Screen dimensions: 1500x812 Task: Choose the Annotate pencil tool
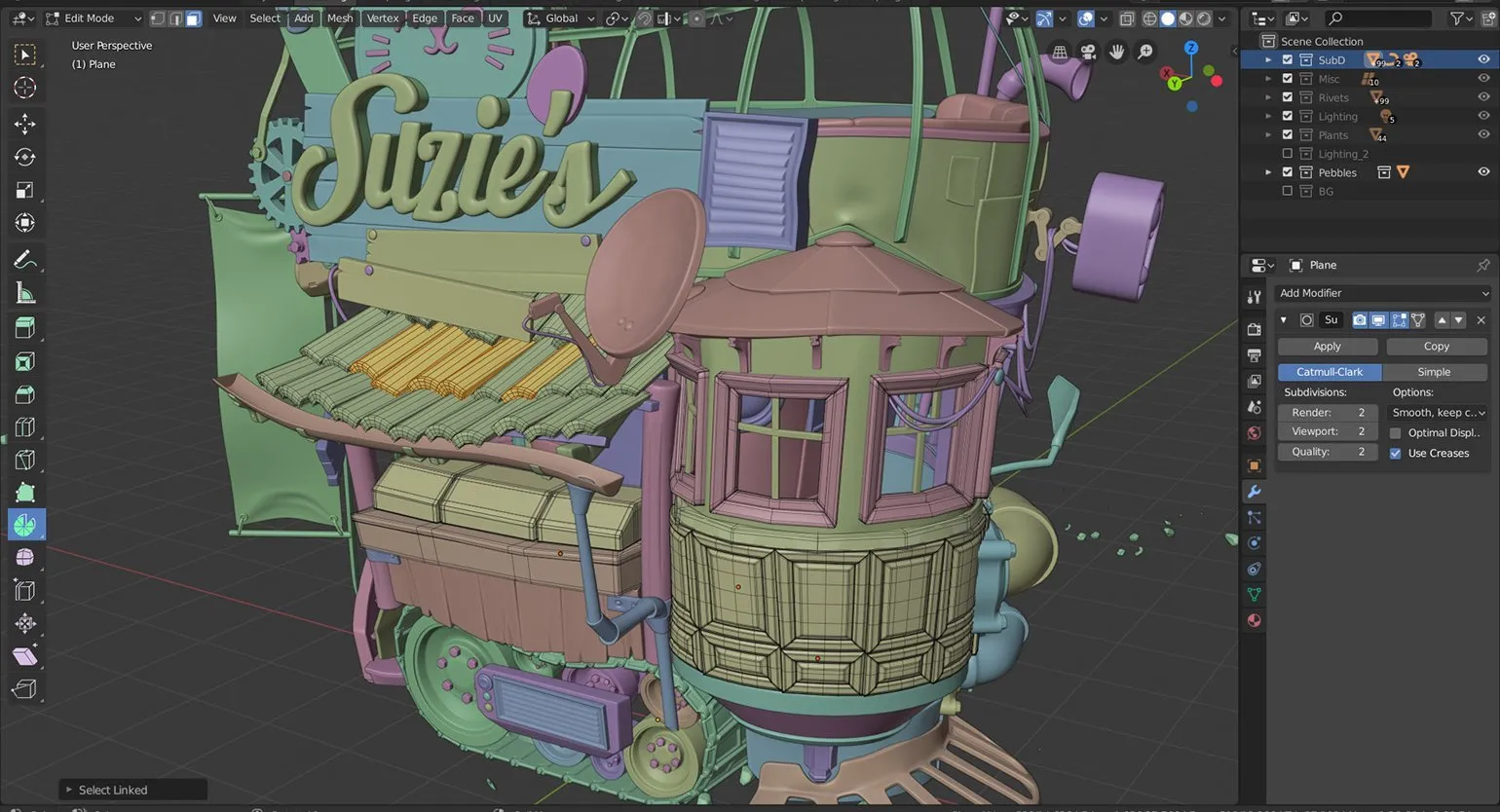pos(25,260)
